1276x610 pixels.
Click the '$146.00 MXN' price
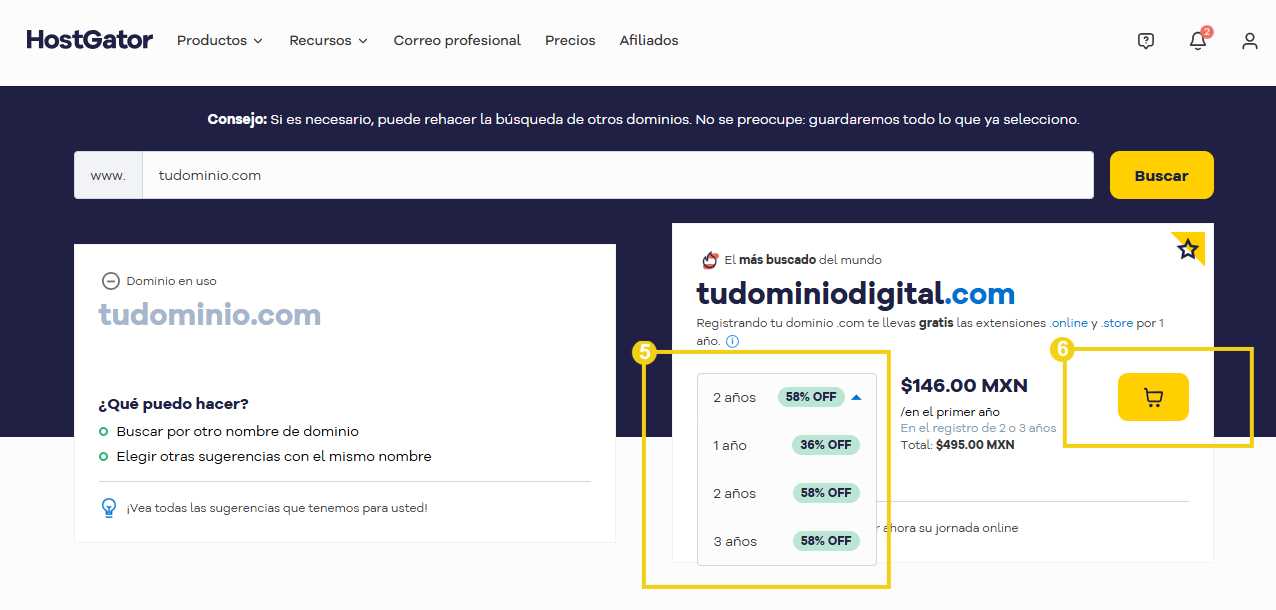[964, 385]
